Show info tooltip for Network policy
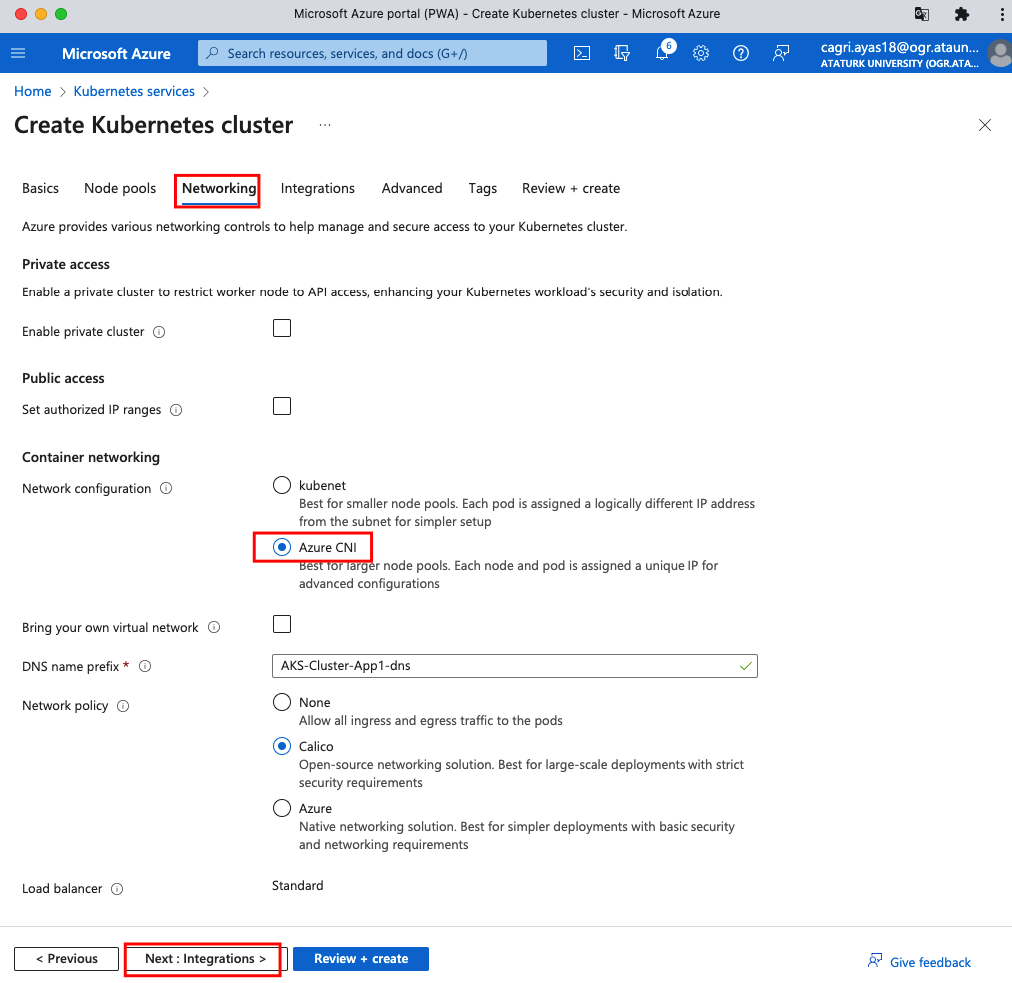Viewport: 1012px width, 983px height. point(123,706)
